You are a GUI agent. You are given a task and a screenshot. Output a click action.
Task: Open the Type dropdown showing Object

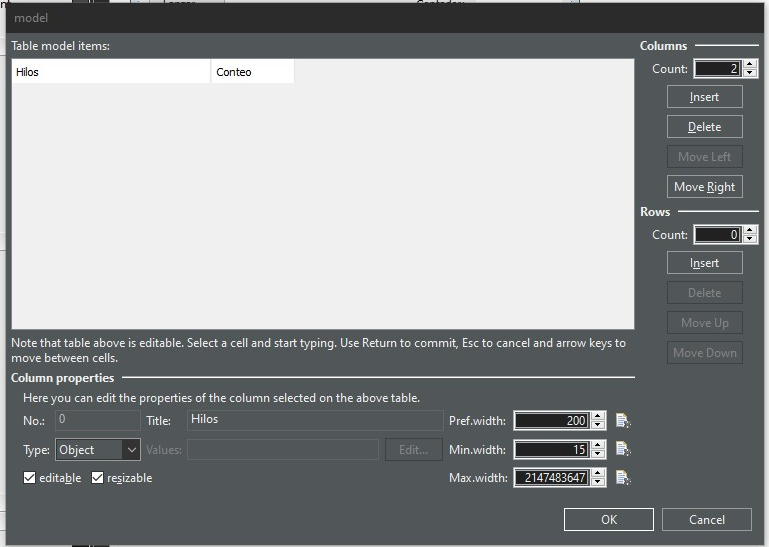point(97,450)
